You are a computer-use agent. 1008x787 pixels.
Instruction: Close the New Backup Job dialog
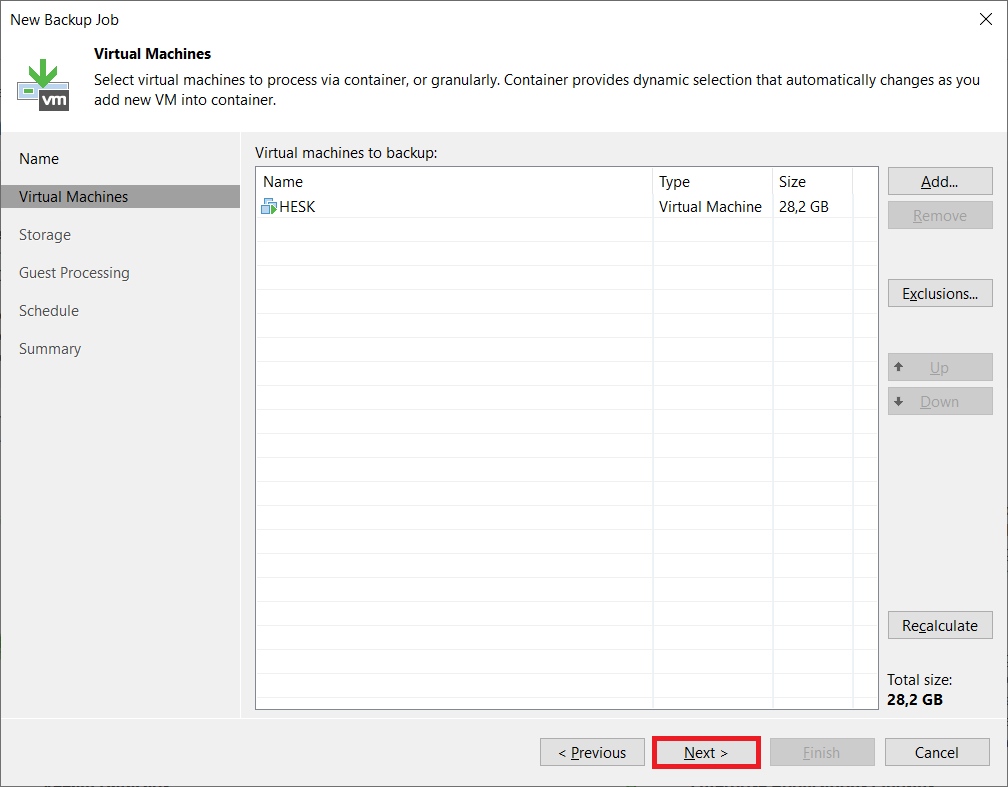click(x=985, y=19)
